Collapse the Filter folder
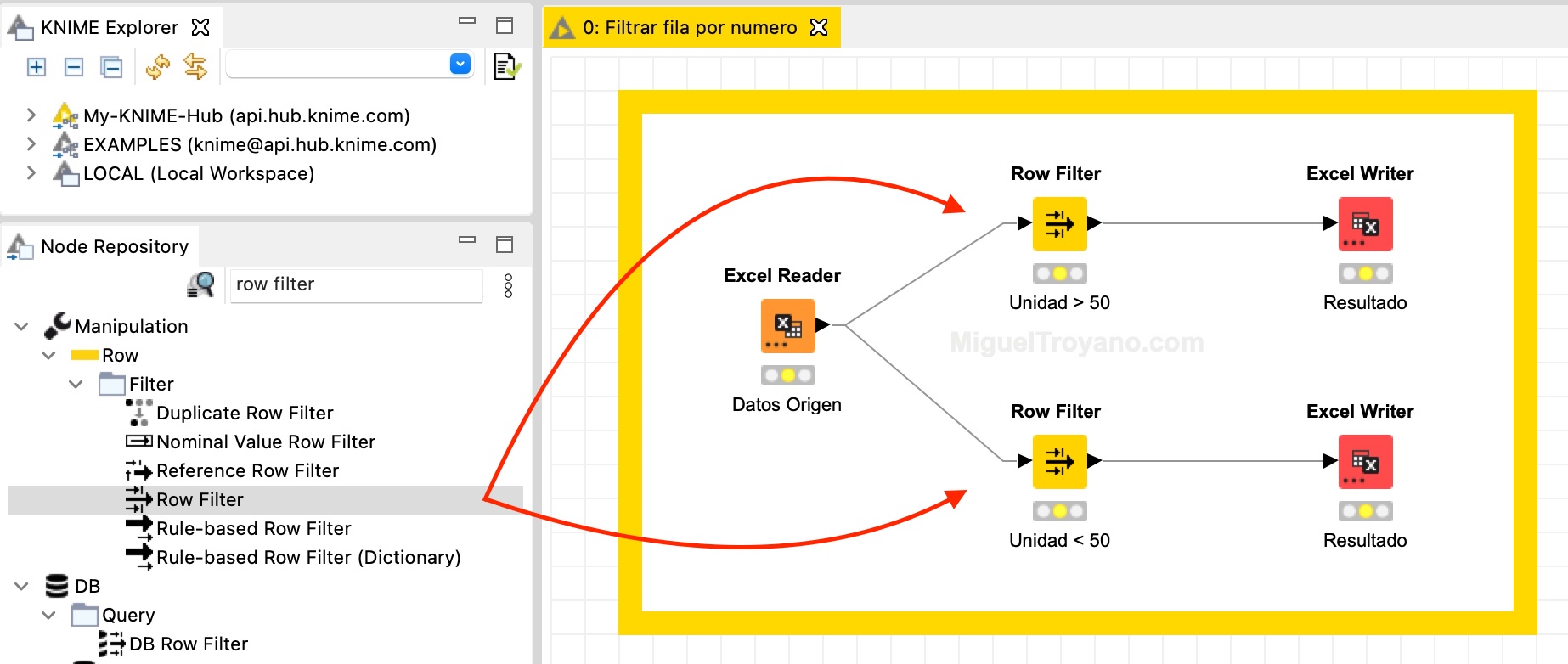The width and height of the screenshot is (1568, 664). tap(76, 384)
